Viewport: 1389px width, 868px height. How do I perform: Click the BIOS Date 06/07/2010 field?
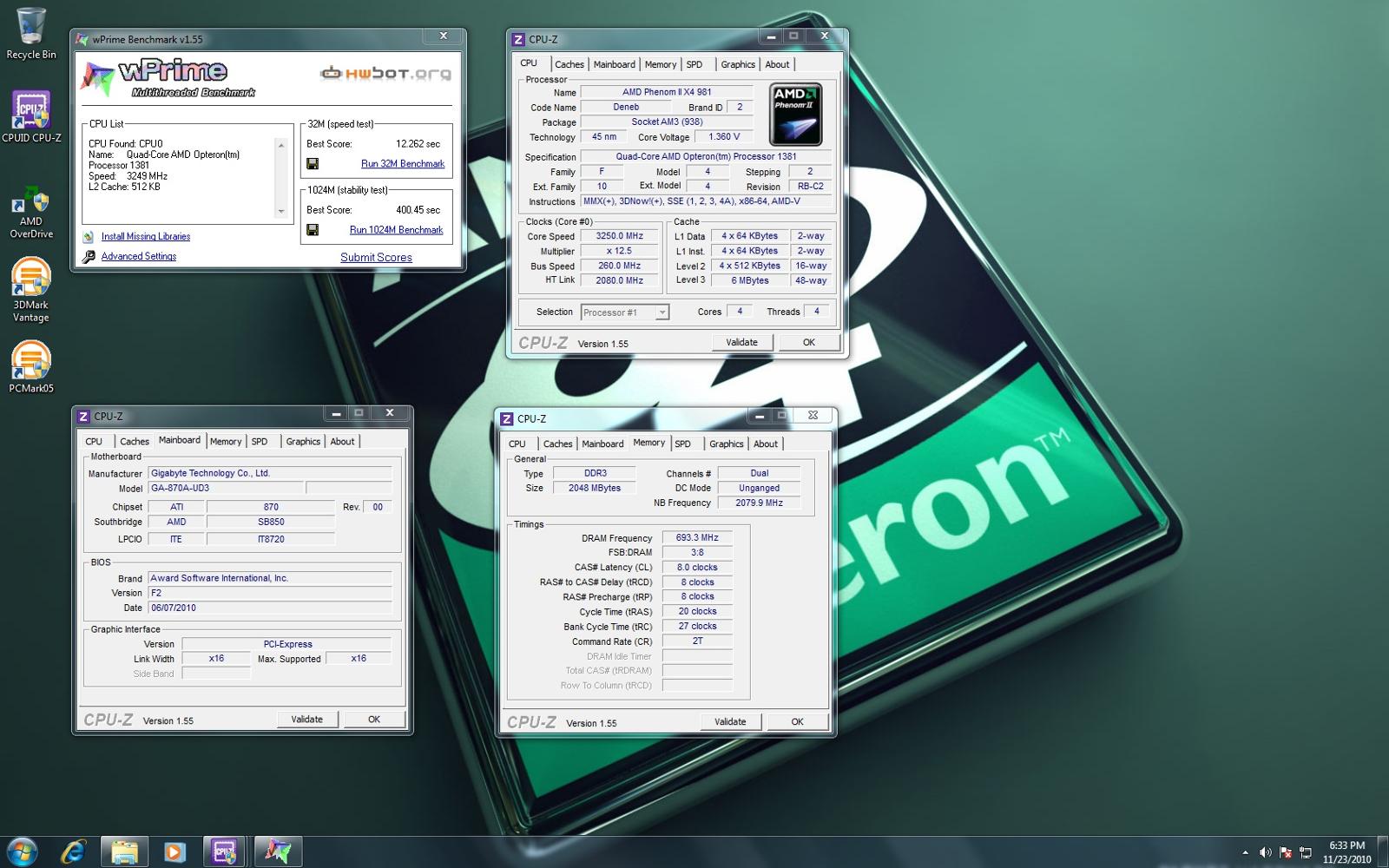click(x=270, y=608)
